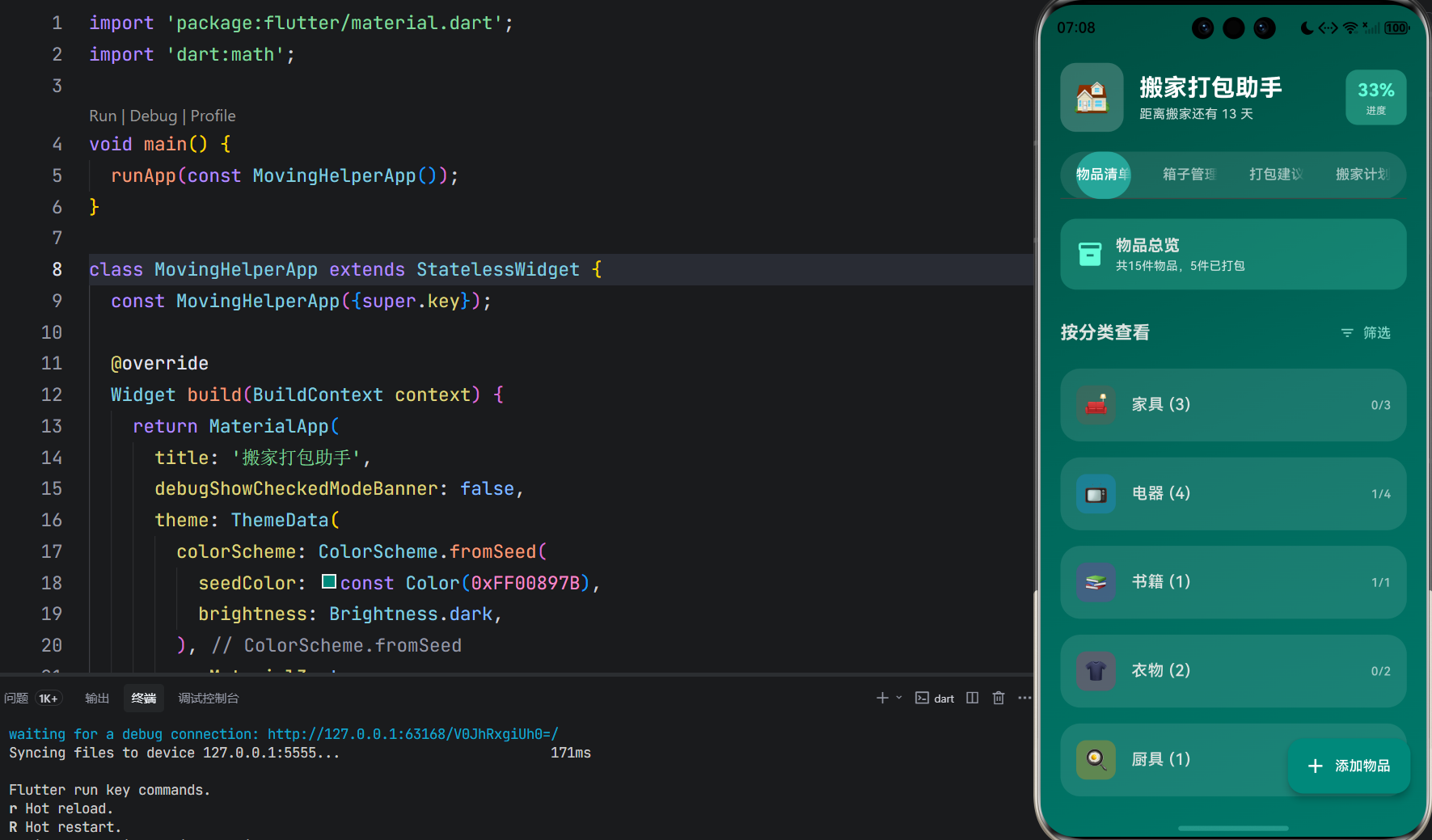Open the 家具 (3) category row
This screenshot has width=1432, height=840.
1233,405
